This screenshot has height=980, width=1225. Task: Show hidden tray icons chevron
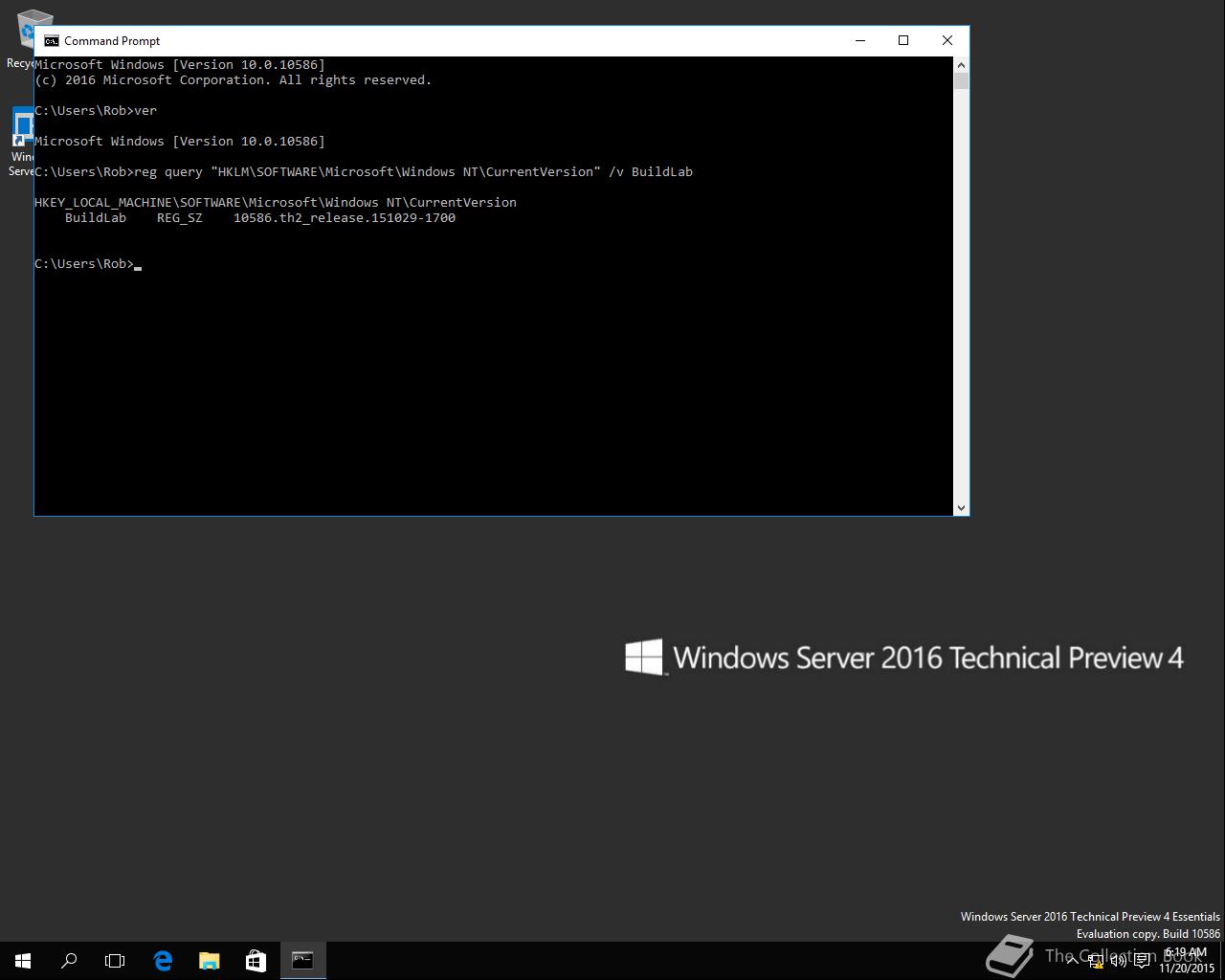[x=1072, y=961]
